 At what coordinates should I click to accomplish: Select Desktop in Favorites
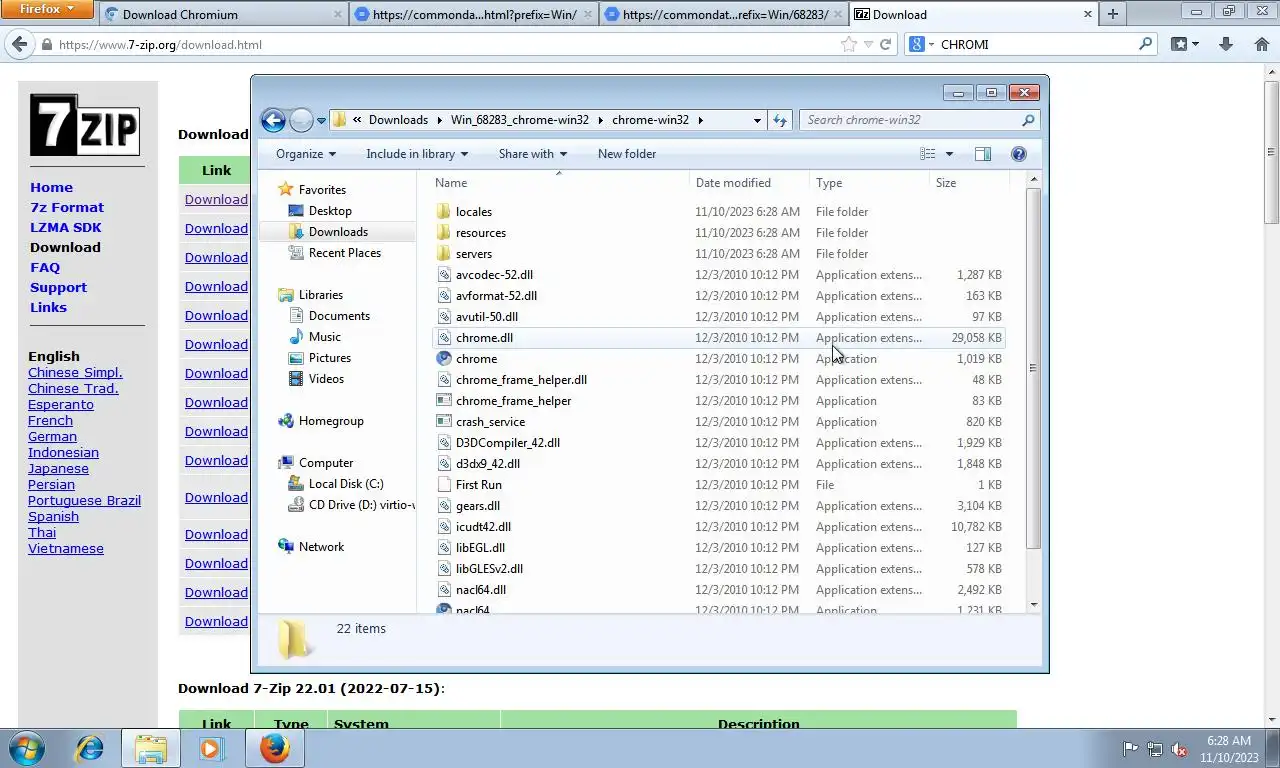pos(330,211)
